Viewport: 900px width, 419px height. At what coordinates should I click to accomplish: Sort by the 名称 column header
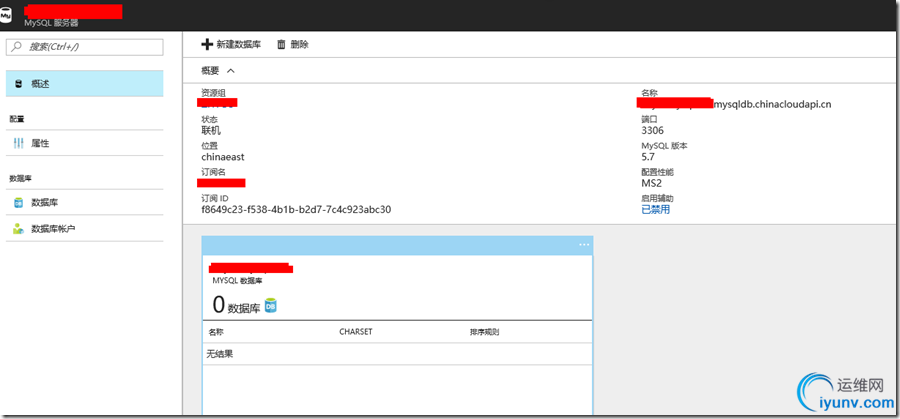click(216, 332)
